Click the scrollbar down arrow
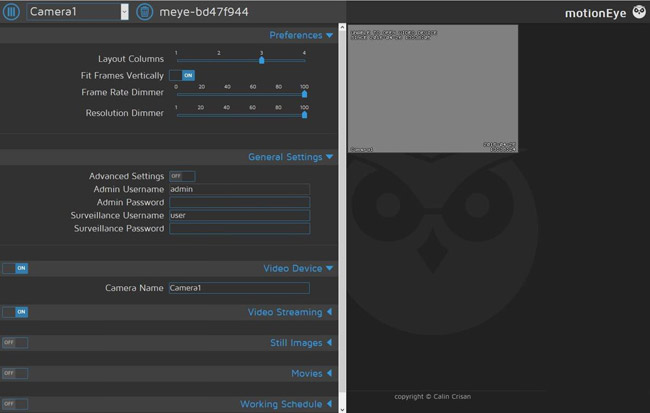This screenshot has height=413, width=650. coord(343,408)
